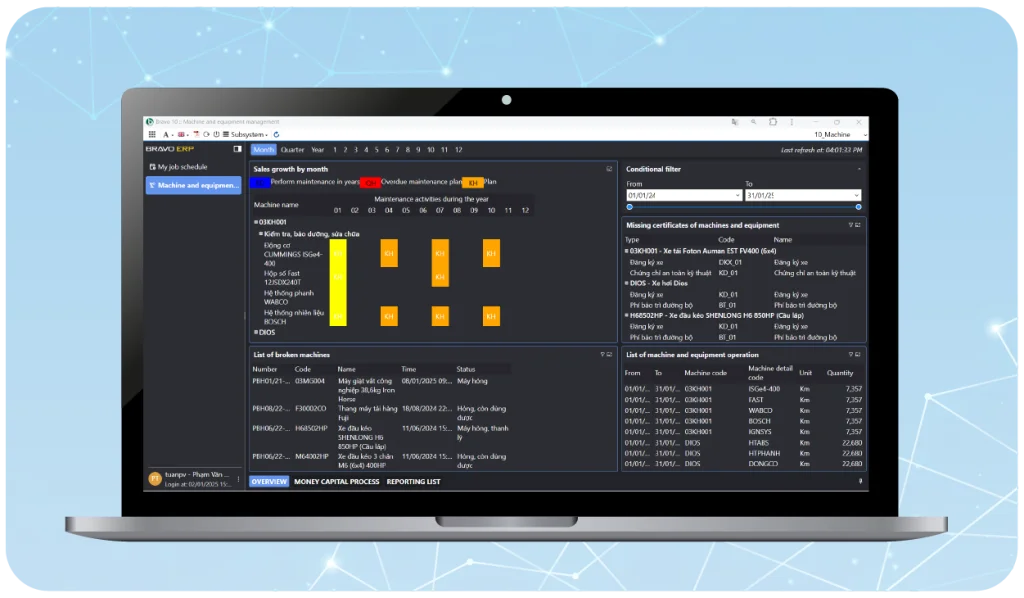Click the Year view button

[317, 149]
